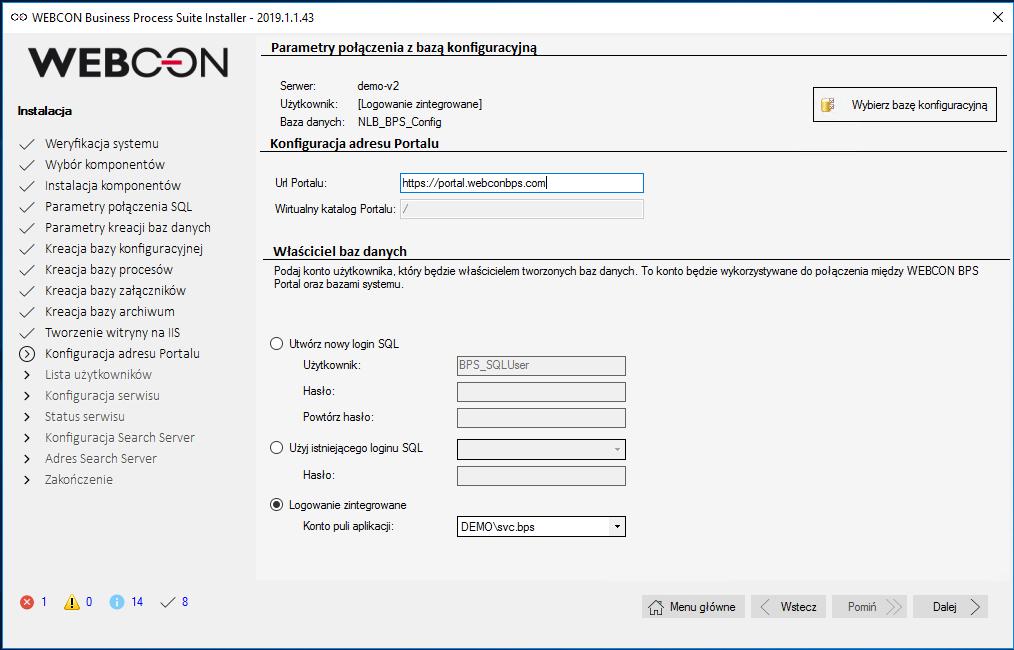Click the Użytkownik BPS_SQLUser field
Screen dimensions: 1014x650
coord(541,365)
